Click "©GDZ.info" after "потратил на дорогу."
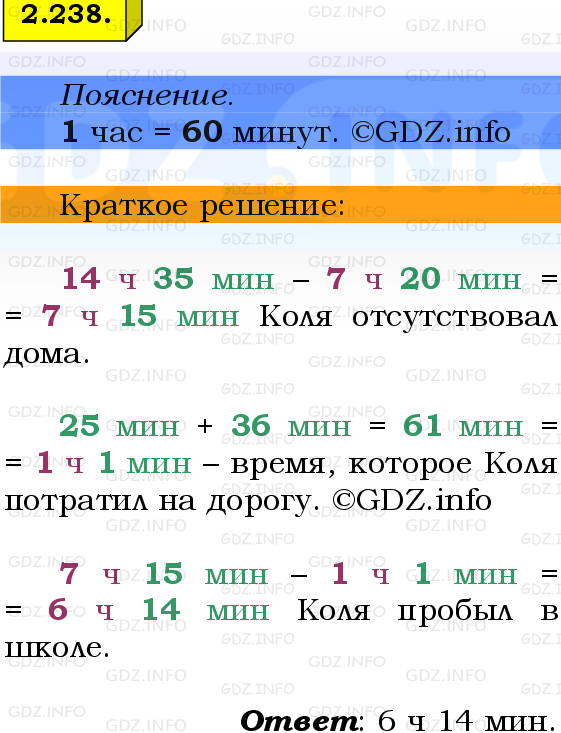Viewport: 561px width, 733px height. [412, 500]
